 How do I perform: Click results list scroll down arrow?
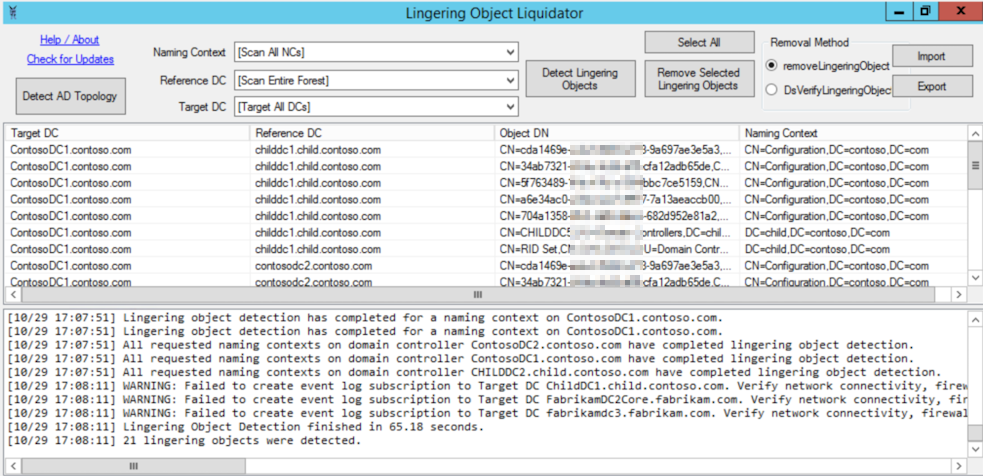tap(974, 277)
